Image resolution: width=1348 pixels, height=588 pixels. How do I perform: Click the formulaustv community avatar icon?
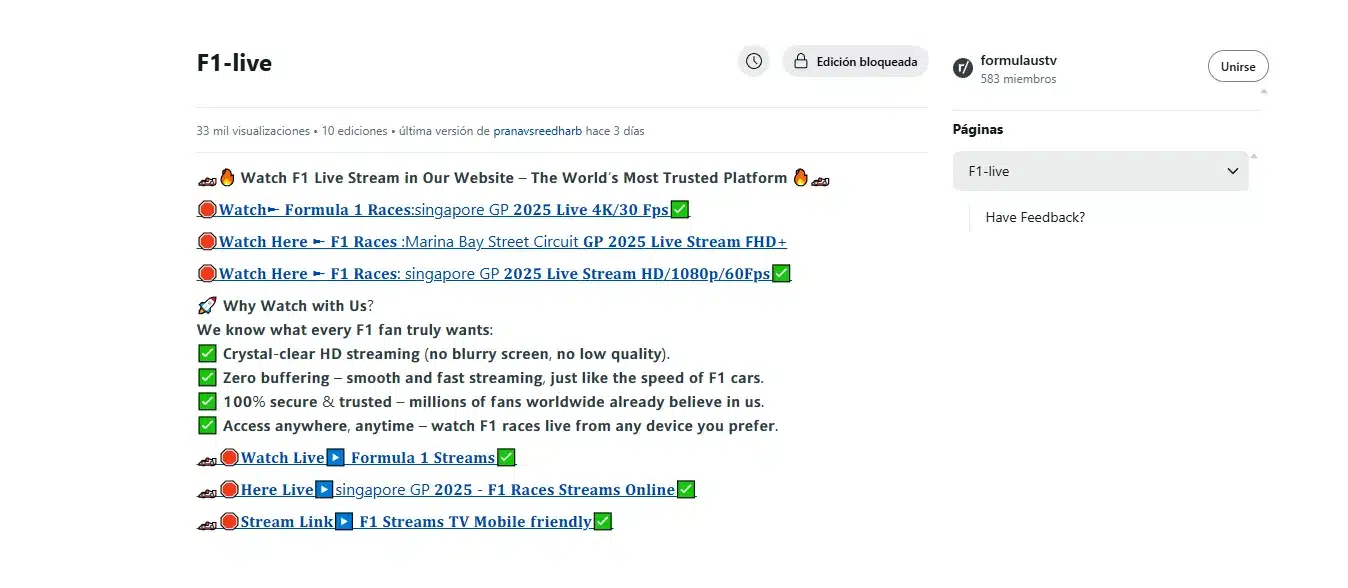(x=962, y=67)
